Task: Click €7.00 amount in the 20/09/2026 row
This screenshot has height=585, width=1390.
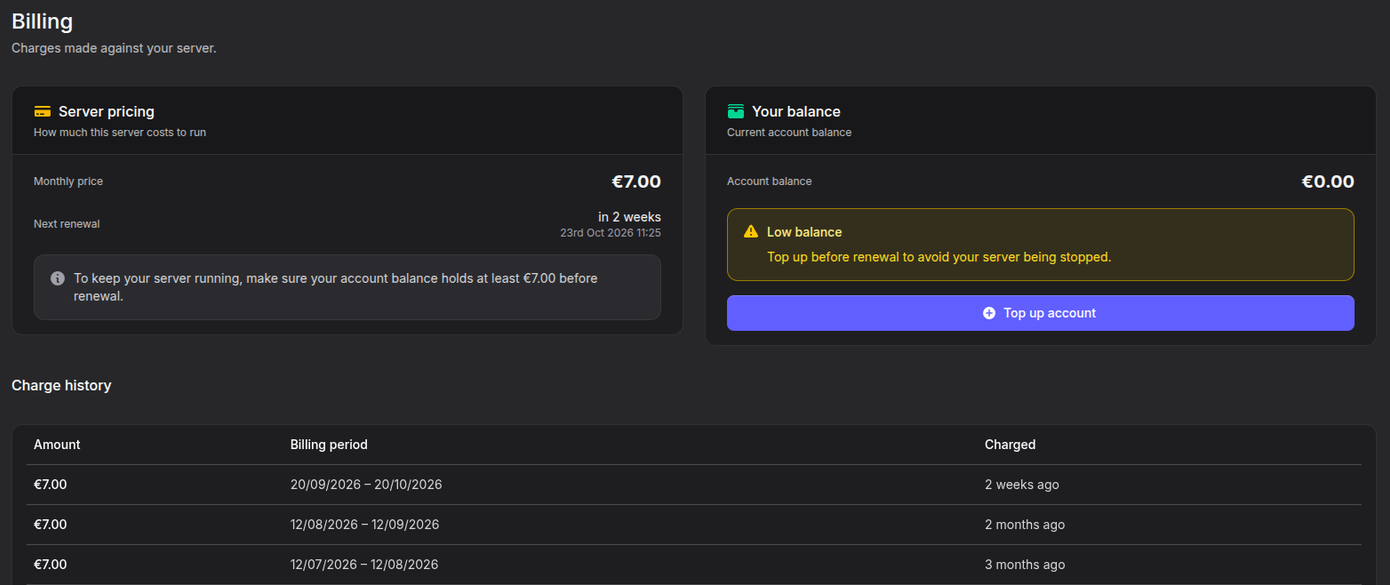Action: 50,484
